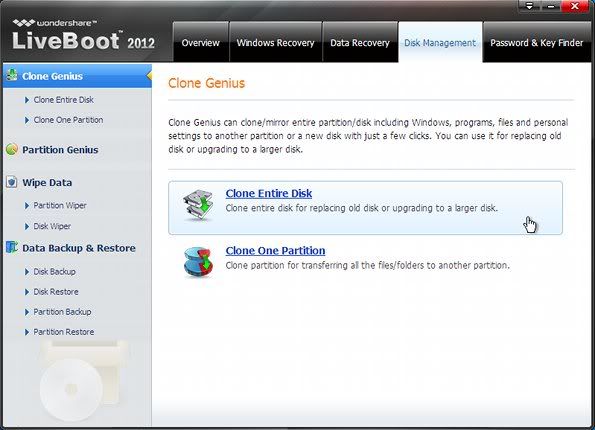Click the Wipe Data shield icon

tap(12, 182)
